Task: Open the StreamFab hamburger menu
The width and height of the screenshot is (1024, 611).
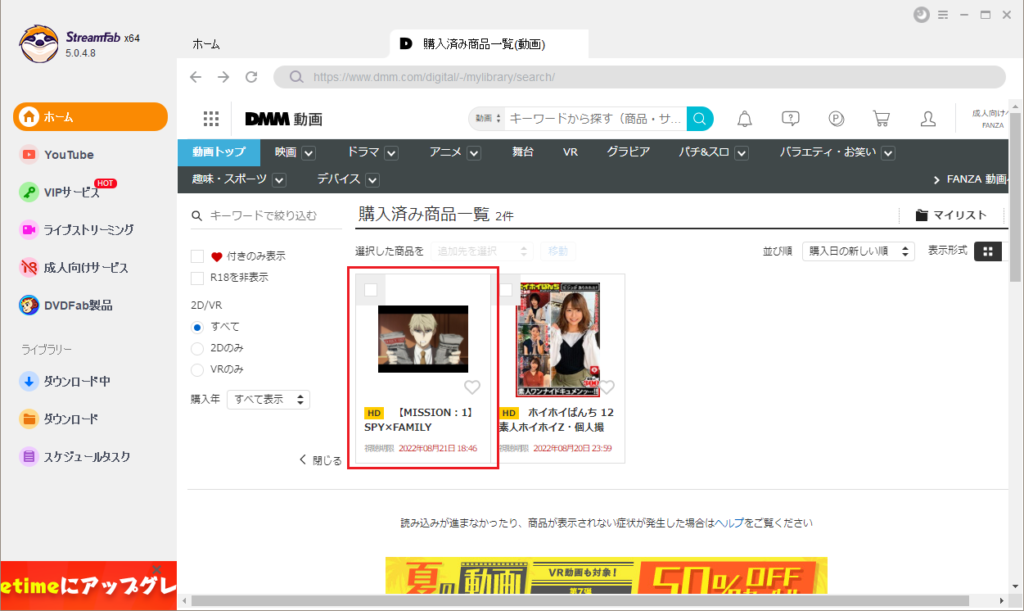Action: tap(943, 14)
